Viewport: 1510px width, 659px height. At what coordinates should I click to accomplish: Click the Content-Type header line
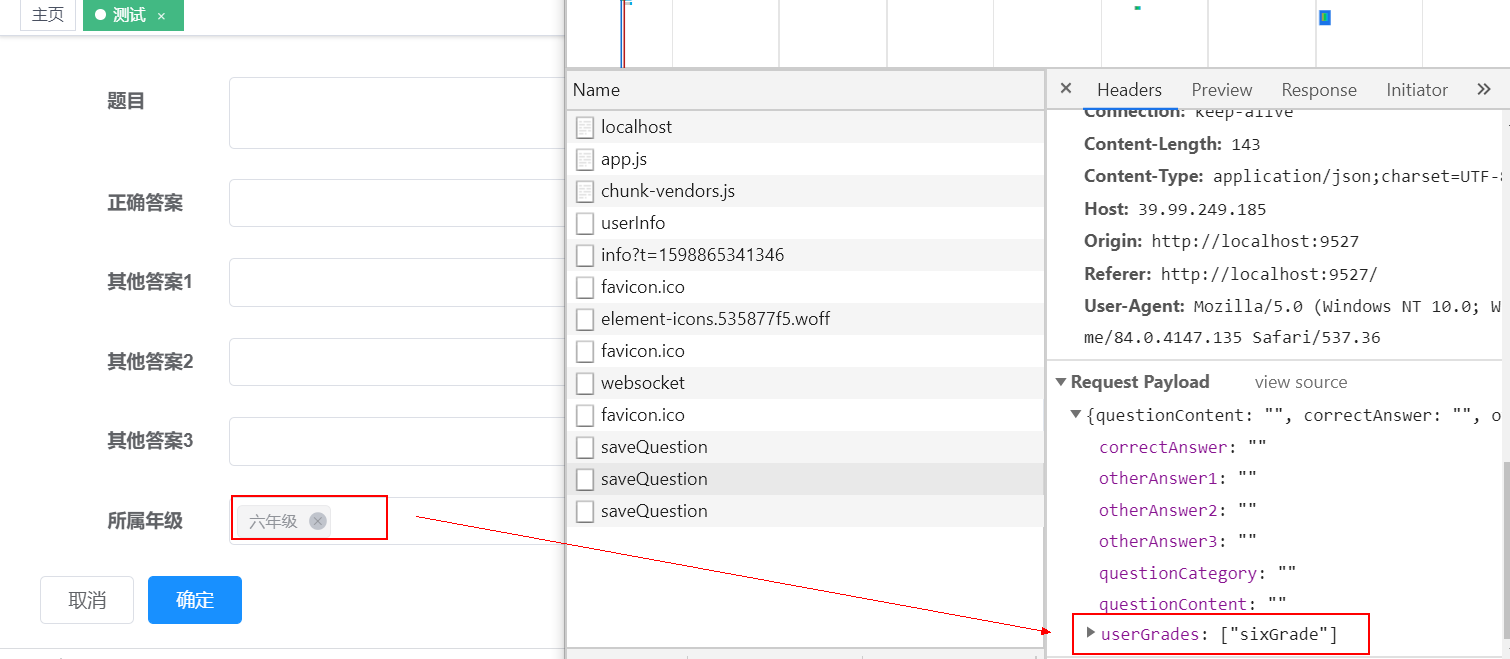1293,176
